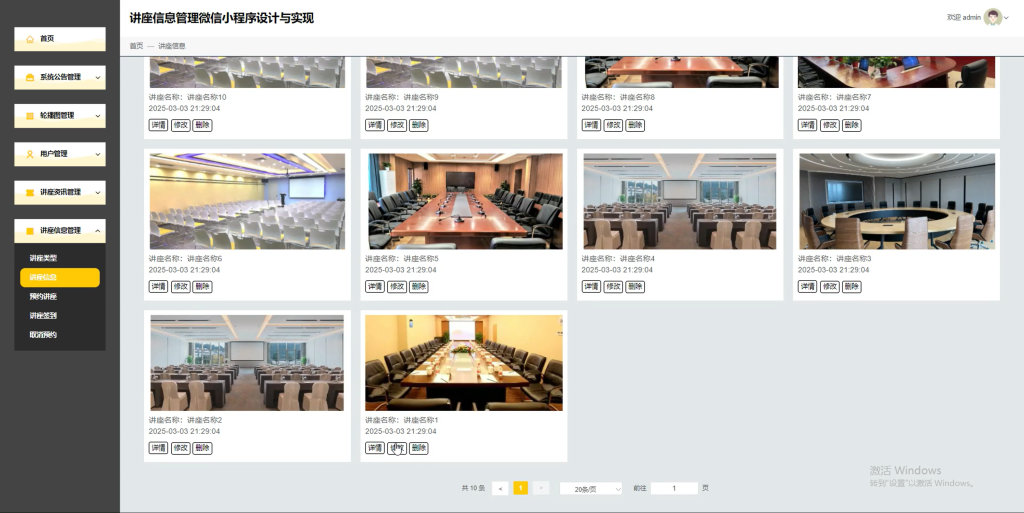This screenshot has height=513, width=1024.
Task: Click 详情 button for 讲座名称1
Action: coord(375,448)
